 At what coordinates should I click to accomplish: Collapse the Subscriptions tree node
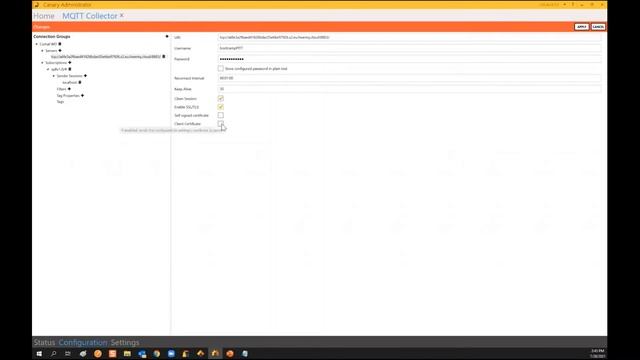coord(42,63)
